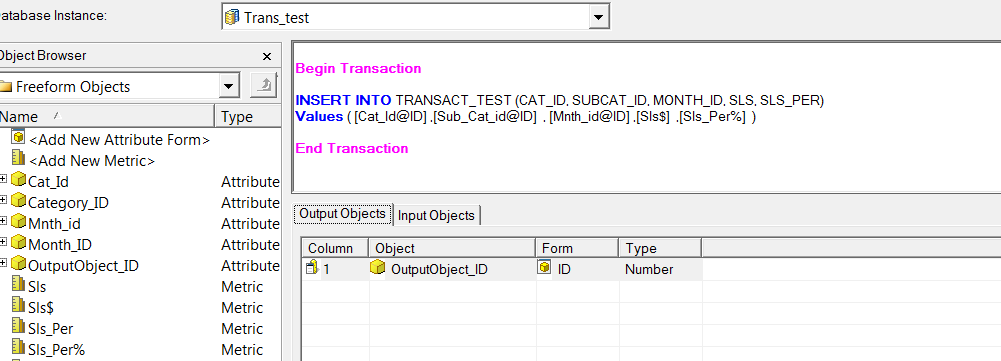This screenshot has width=1001, height=361.
Task: Click the Values line in SQL editor
Action: [x=525, y=117]
